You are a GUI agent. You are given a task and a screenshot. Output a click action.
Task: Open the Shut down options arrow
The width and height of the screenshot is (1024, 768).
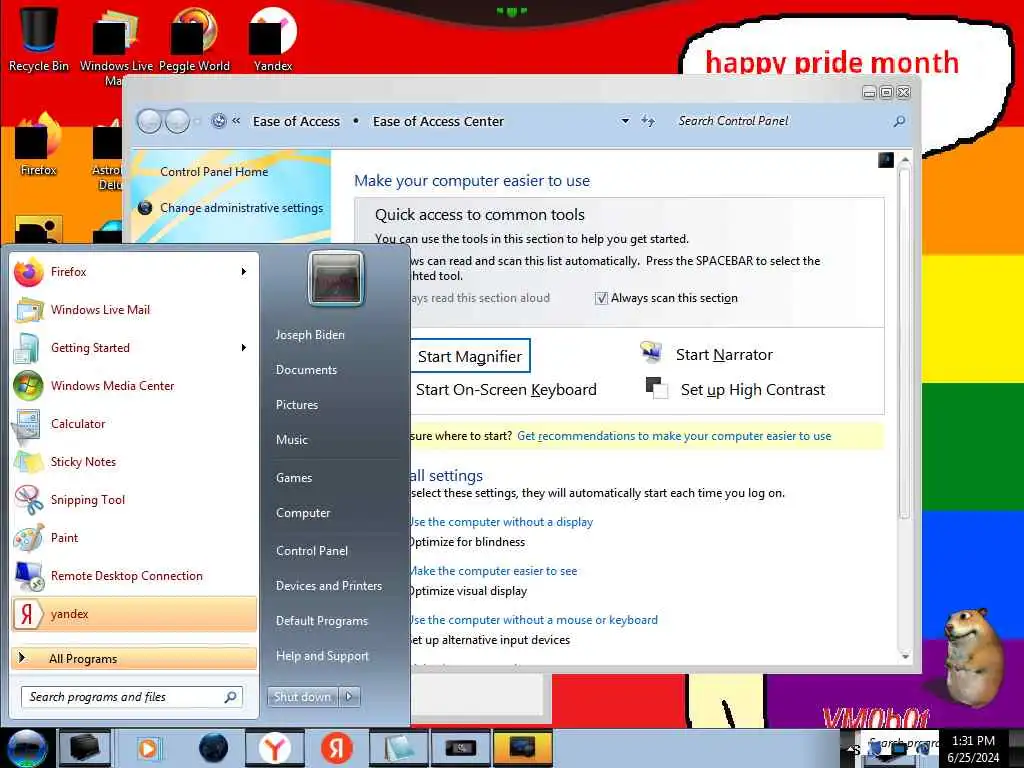[x=349, y=697]
